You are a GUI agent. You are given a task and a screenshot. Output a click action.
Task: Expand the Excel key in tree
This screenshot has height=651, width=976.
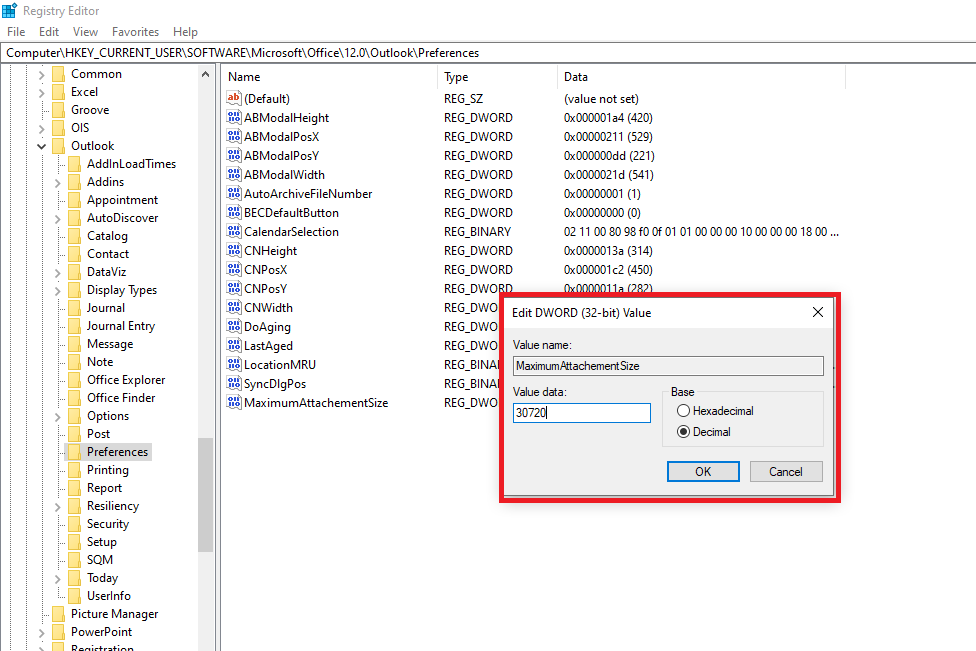42,92
